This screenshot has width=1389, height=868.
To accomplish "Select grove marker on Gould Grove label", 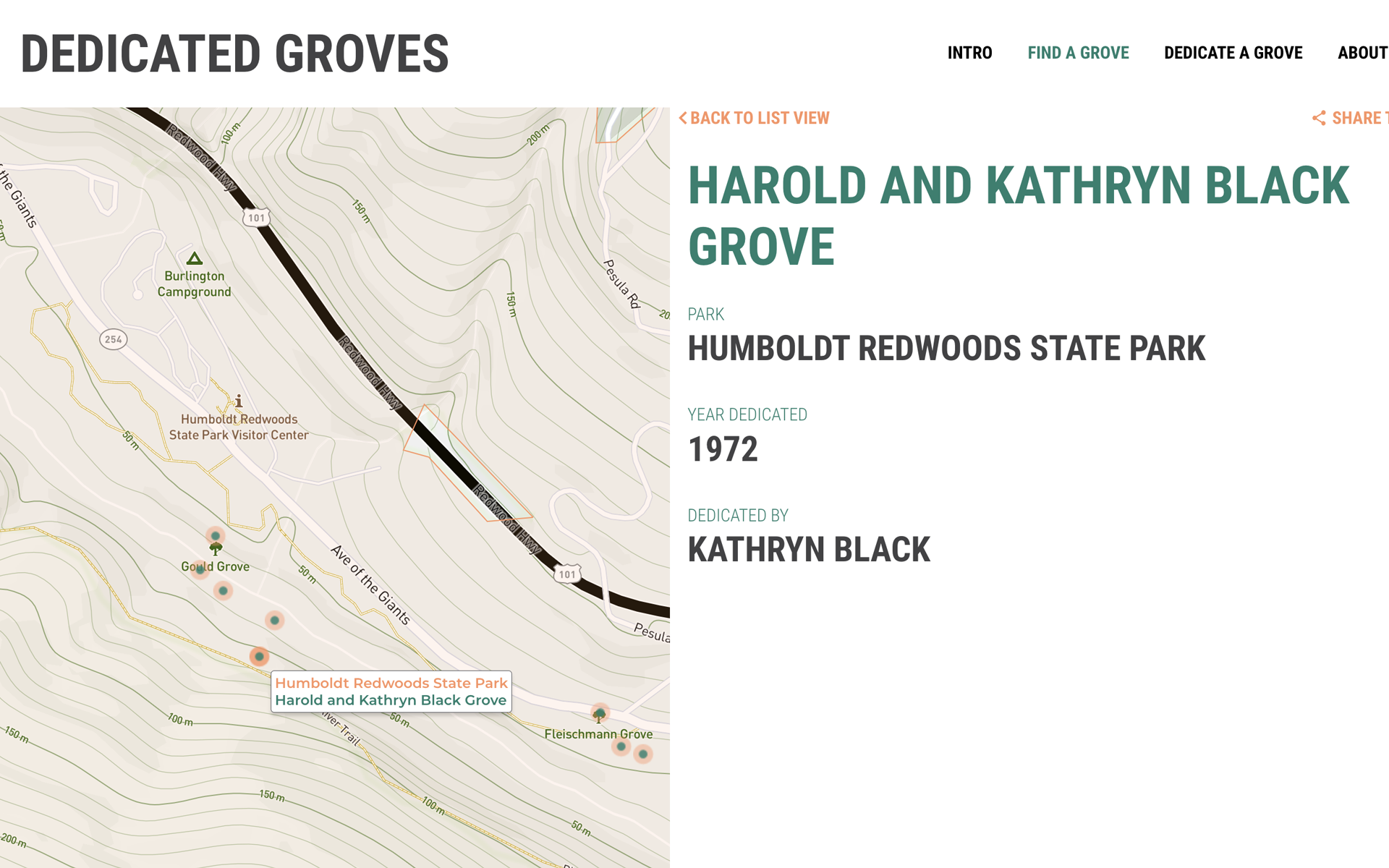I will pos(200,569).
